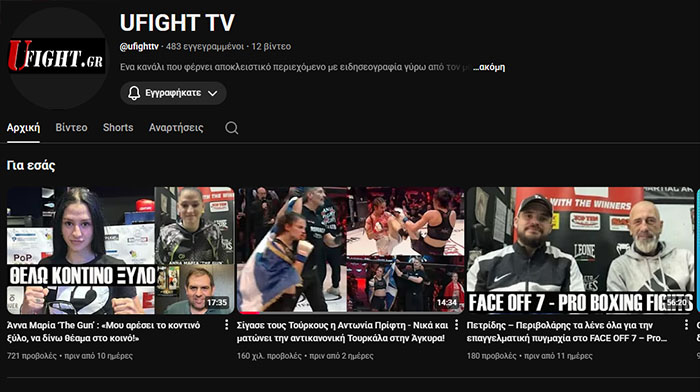
Task: Open video title Άννα Μαρία 'The Gun'
Action: pyautogui.click(x=104, y=332)
